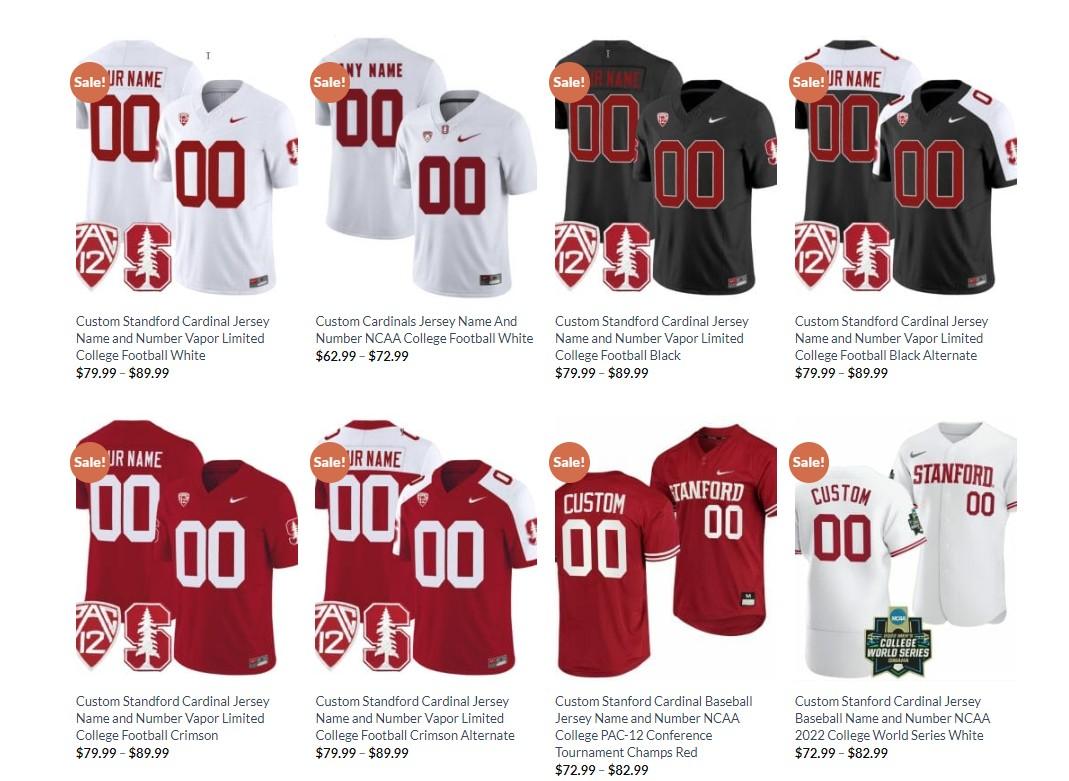Click the Sale badge on the black jersey

click(x=569, y=82)
